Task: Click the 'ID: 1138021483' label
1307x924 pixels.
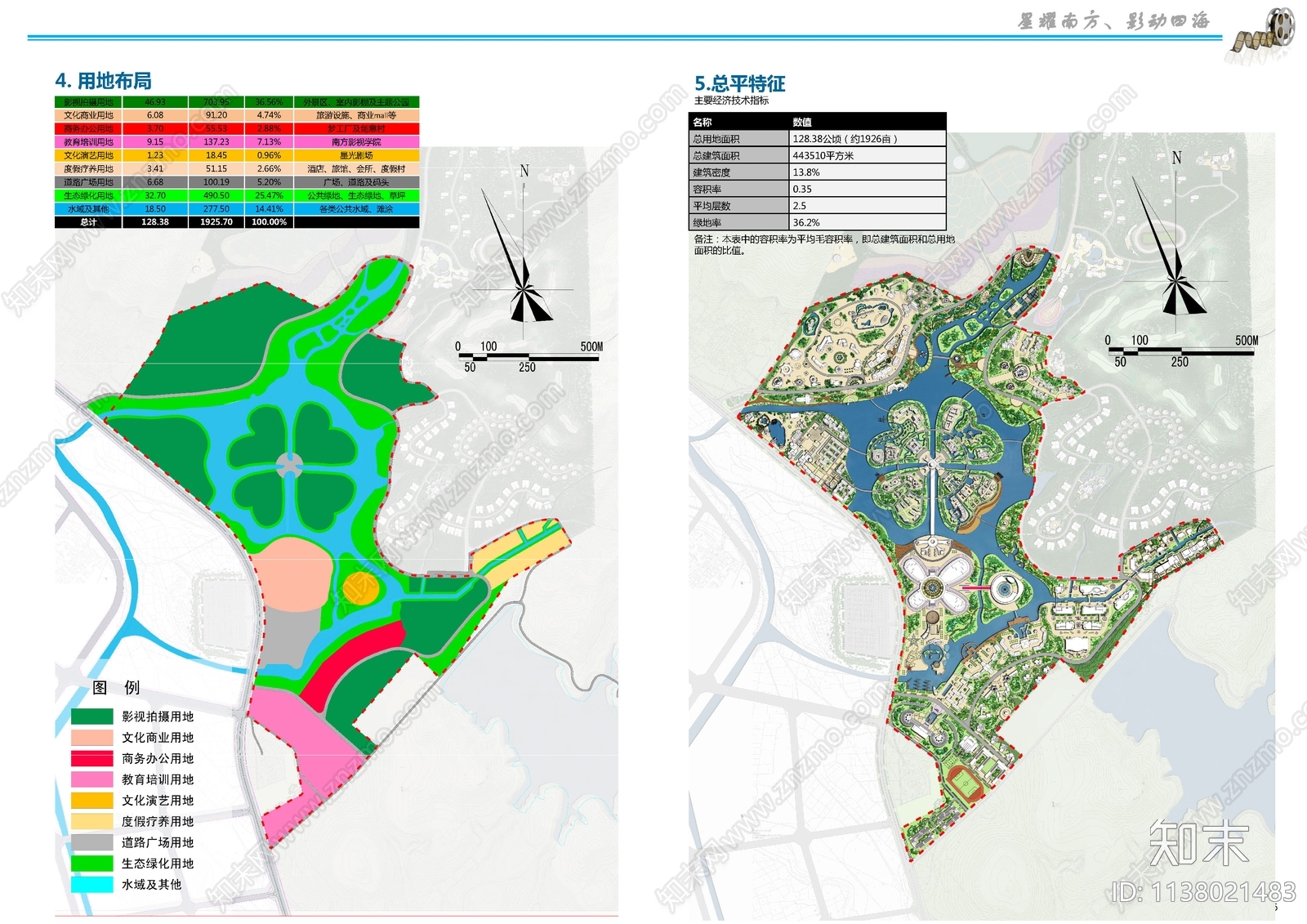Action: [1203, 892]
